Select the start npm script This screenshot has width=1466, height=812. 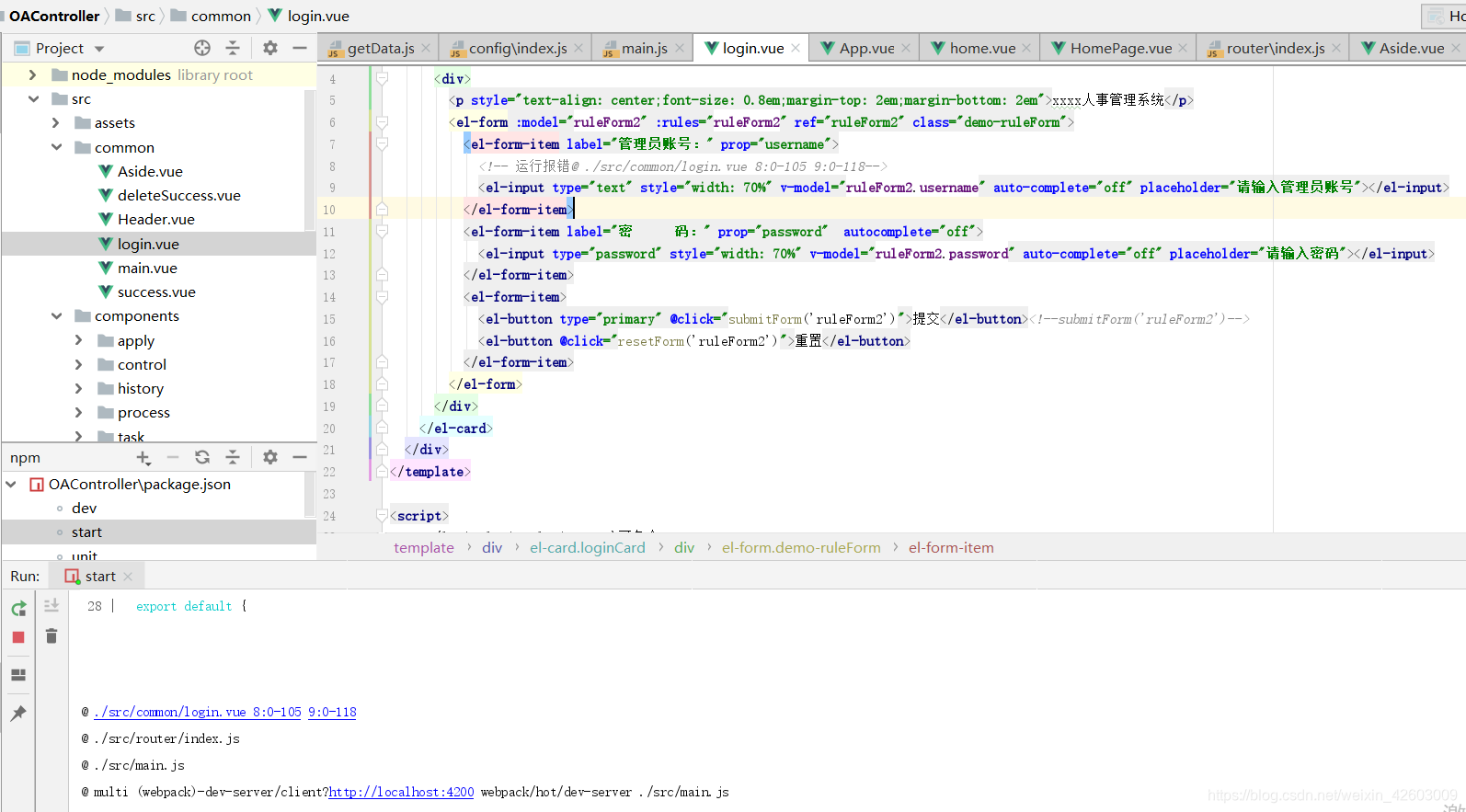point(86,532)
